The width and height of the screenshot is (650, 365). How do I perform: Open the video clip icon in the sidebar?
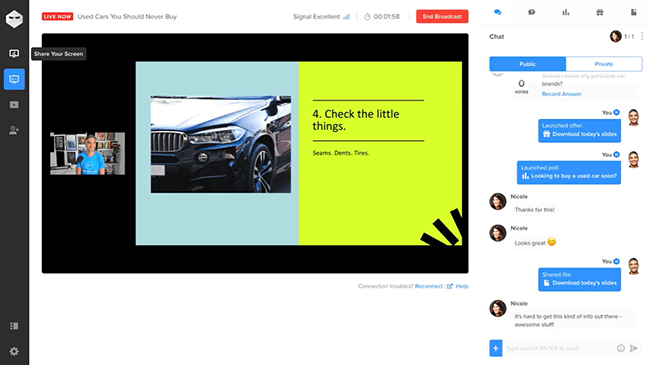click(x=14, y=105)
